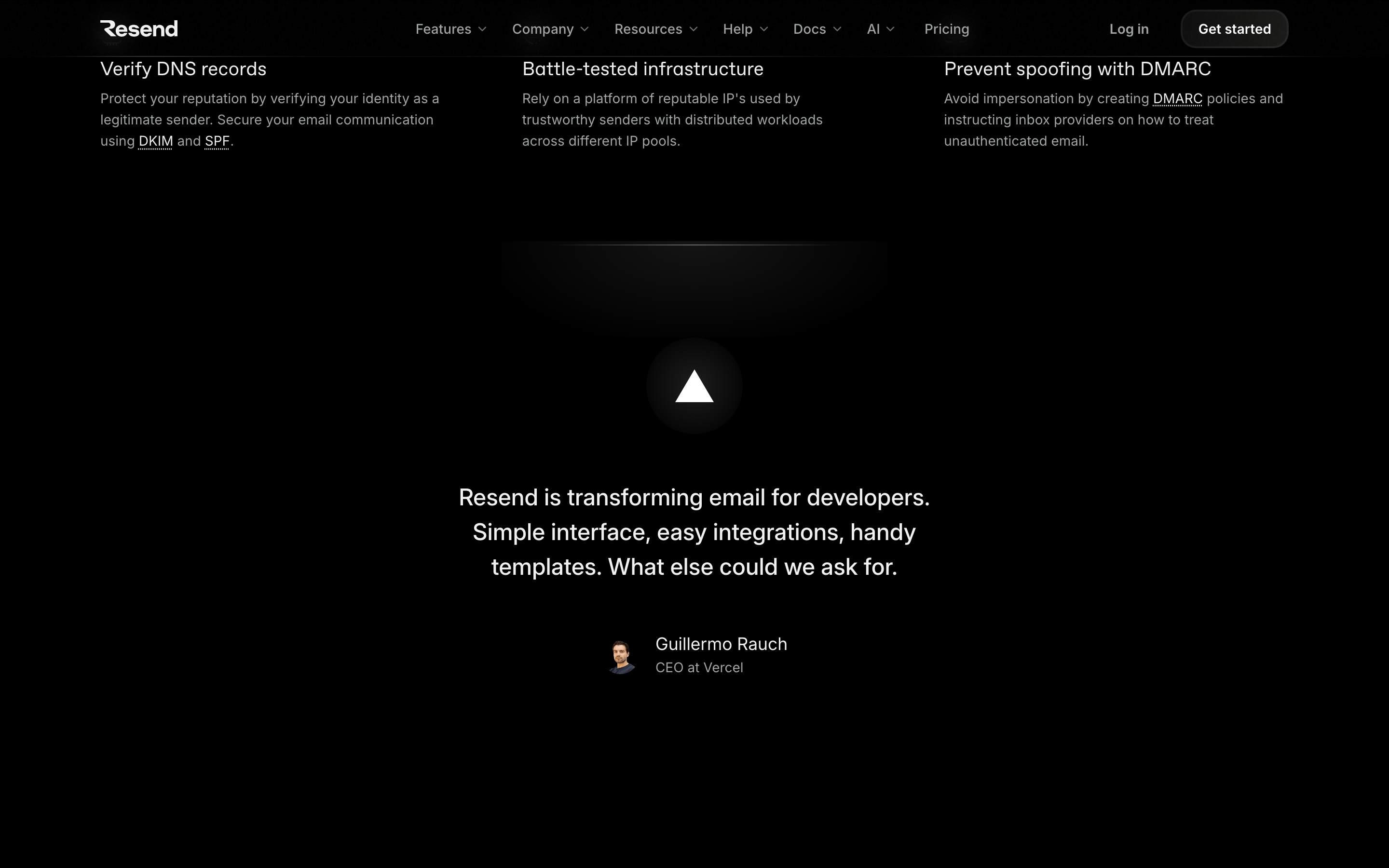1389x868 pixels.
Task: Click the Prevent spoofing with DMARC heading
Action: 1077,69
